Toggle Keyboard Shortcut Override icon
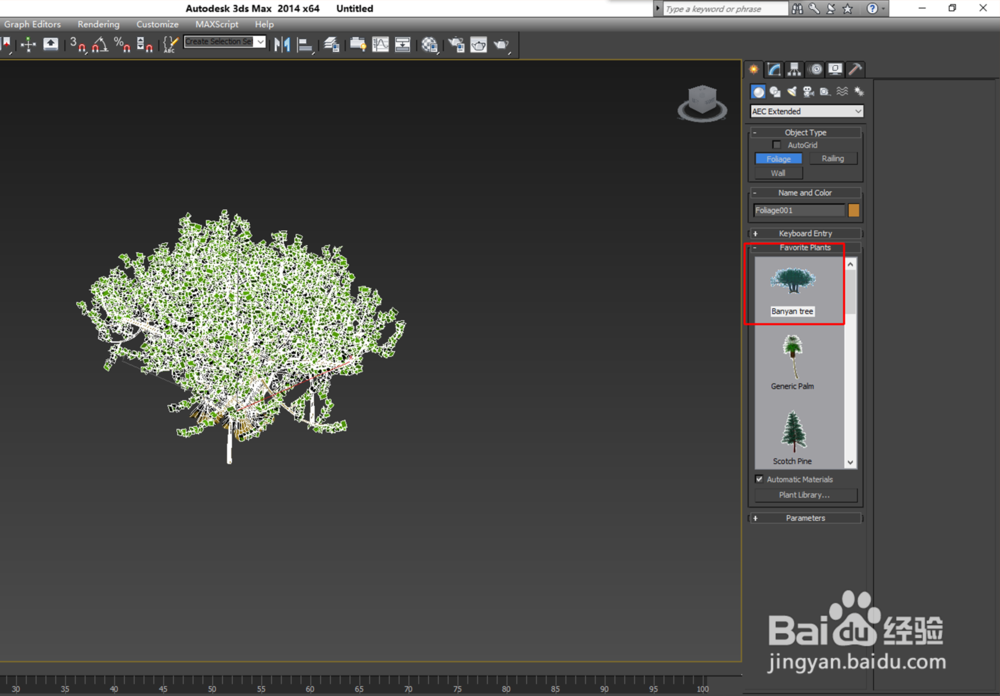Image resolution: width=1000 pixels, height=696 pixels. coord(50,44)
